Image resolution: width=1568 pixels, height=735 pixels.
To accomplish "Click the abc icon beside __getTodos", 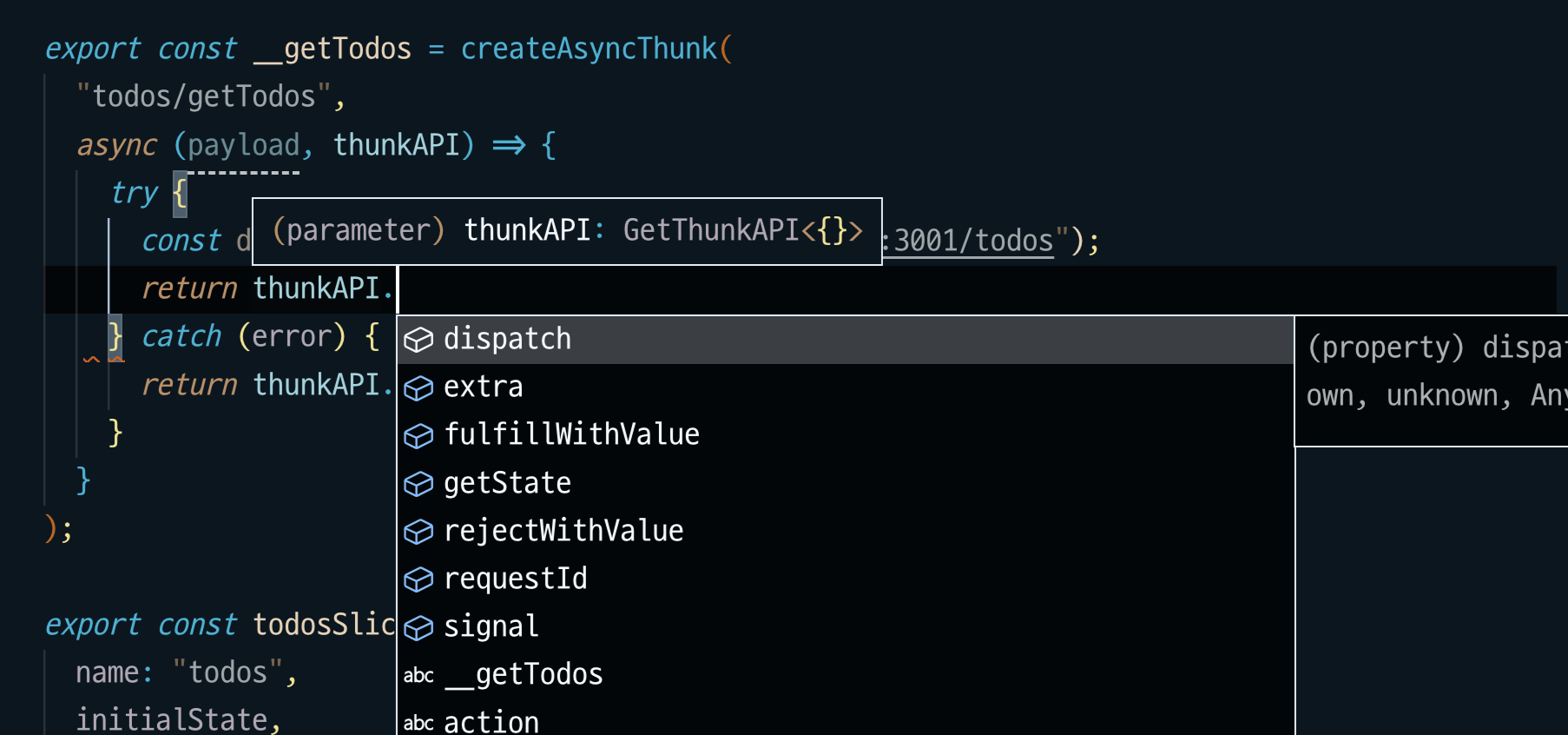I will point(418,676).
